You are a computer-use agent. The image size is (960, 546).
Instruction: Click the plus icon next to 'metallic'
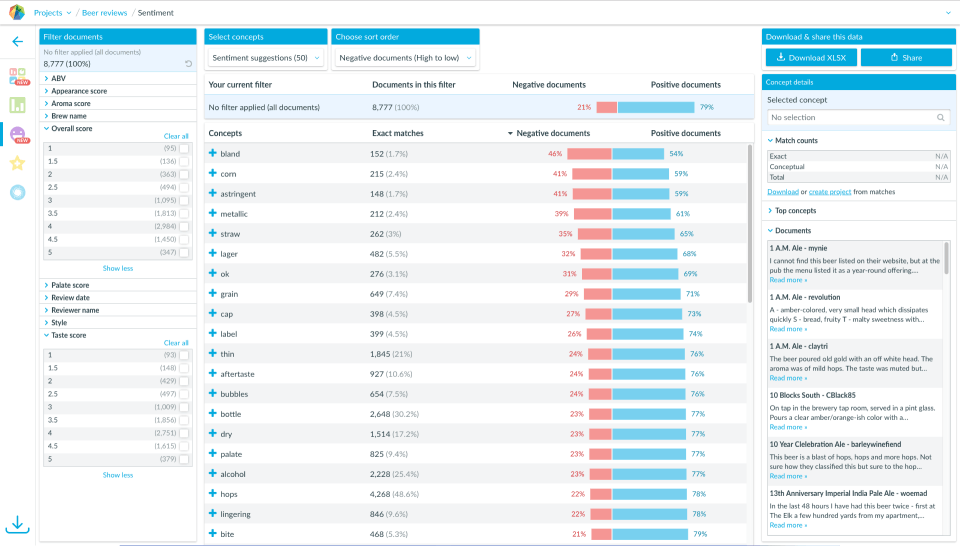[x=212, y=213]
